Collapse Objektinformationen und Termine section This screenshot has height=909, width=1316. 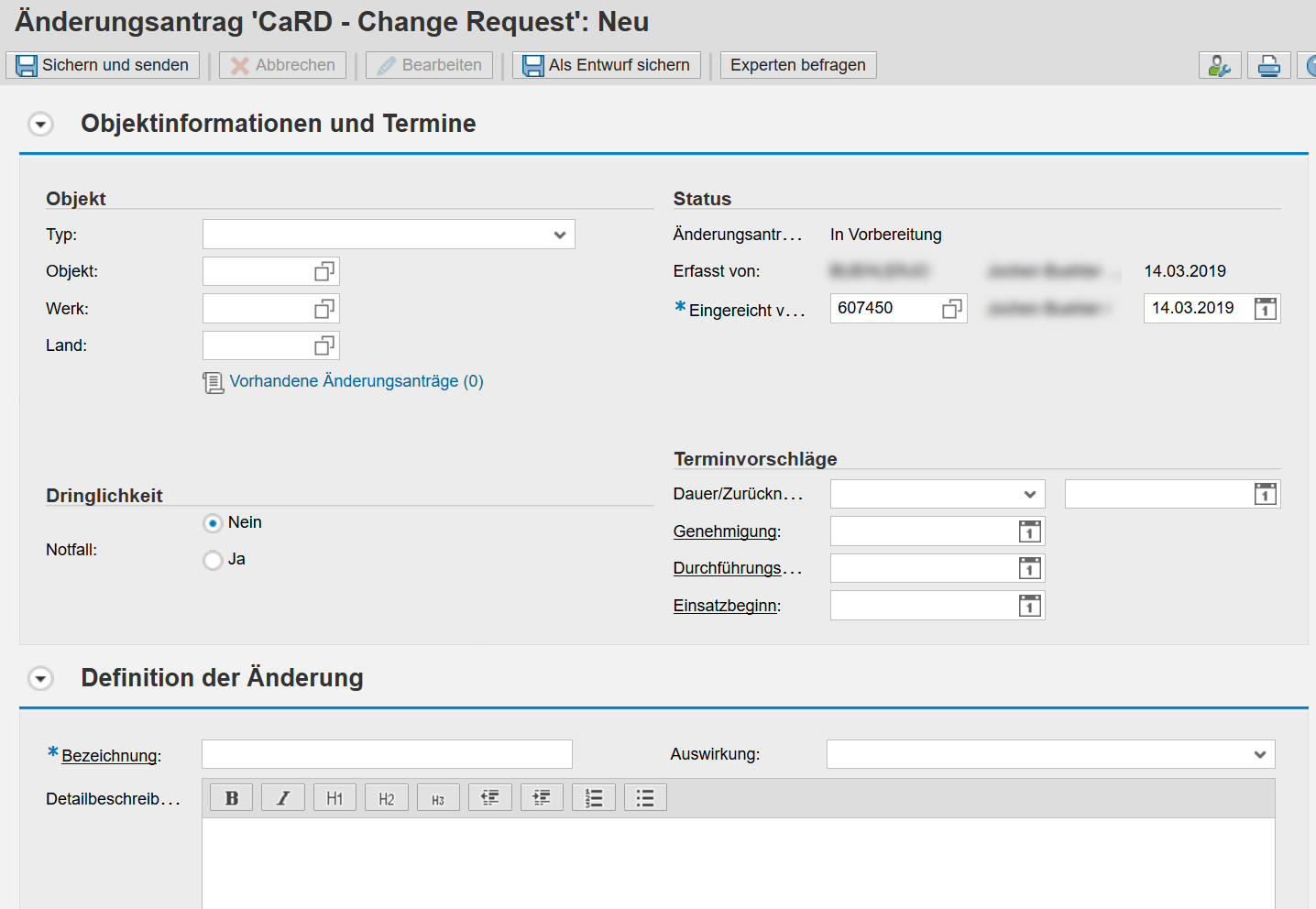tap(40, 124)
